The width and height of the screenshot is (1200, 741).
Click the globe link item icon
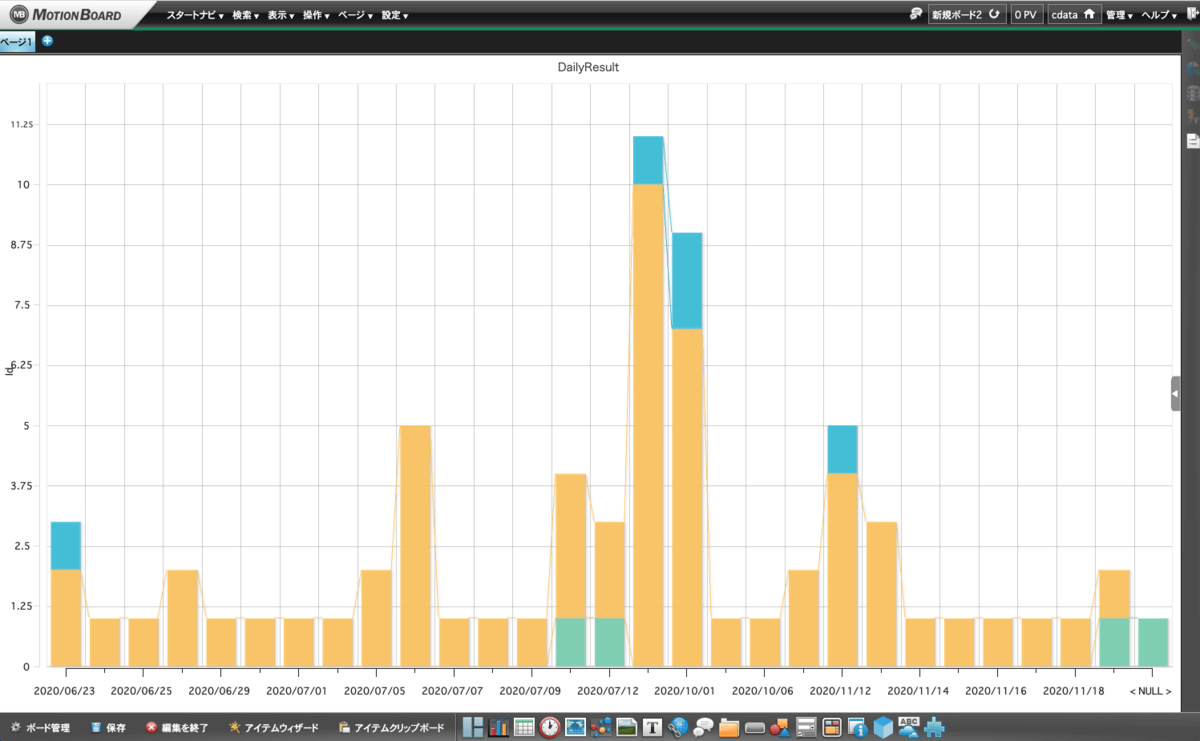[678, 727]
